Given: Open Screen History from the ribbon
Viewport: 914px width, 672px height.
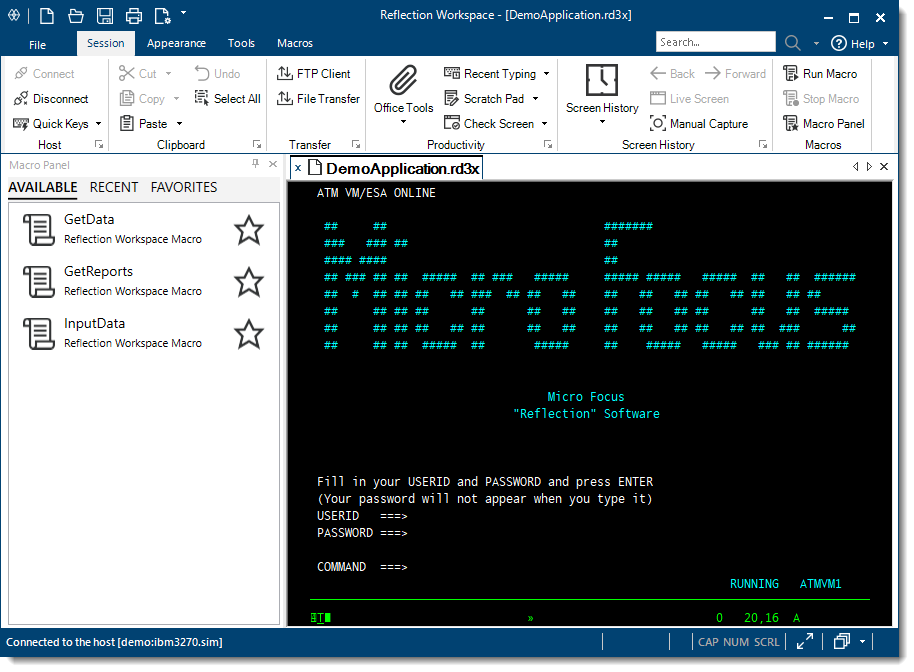Looking at the screenshot, I should (x=602, y=82).
